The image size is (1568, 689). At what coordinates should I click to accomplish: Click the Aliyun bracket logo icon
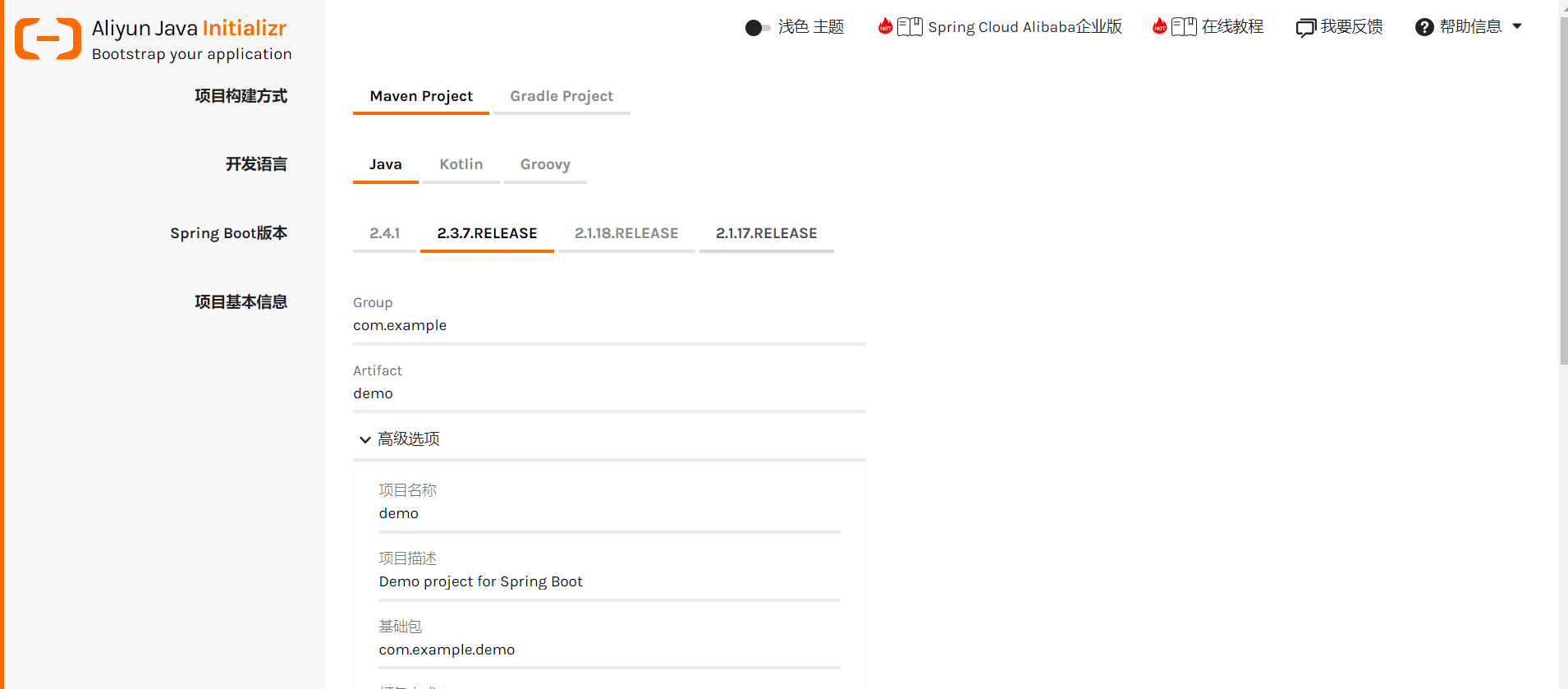[48, 39]
